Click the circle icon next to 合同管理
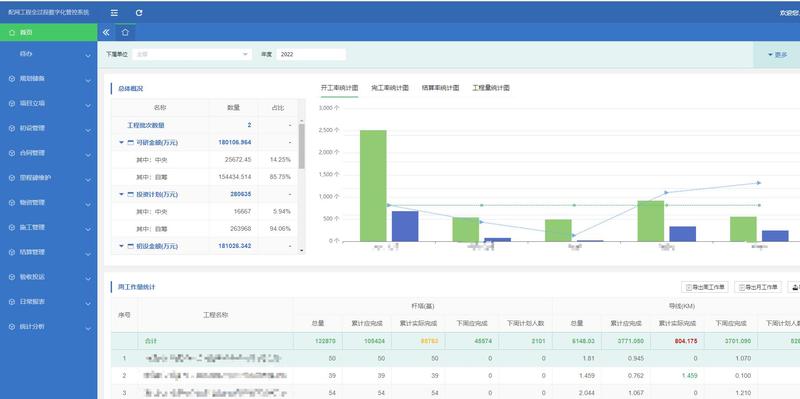Viewport: 800px width, 399px height. coord(11,153)
